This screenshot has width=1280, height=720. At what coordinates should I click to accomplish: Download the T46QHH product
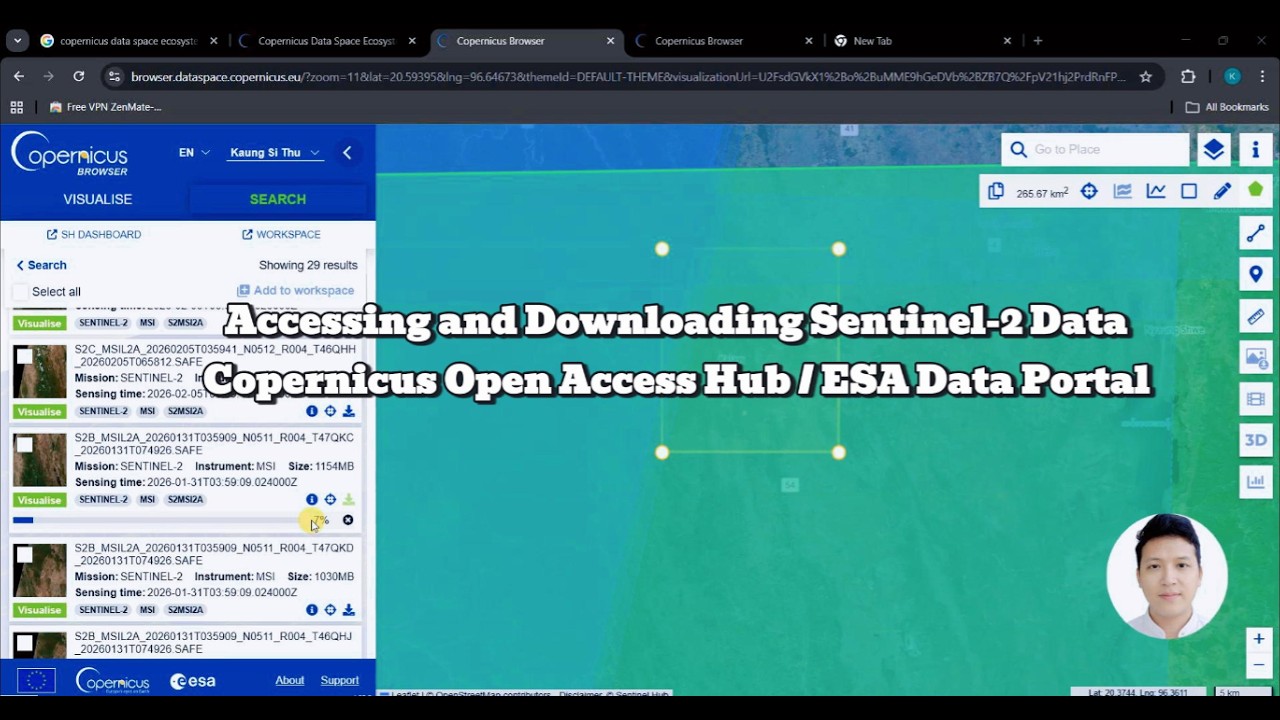point(348,411)
